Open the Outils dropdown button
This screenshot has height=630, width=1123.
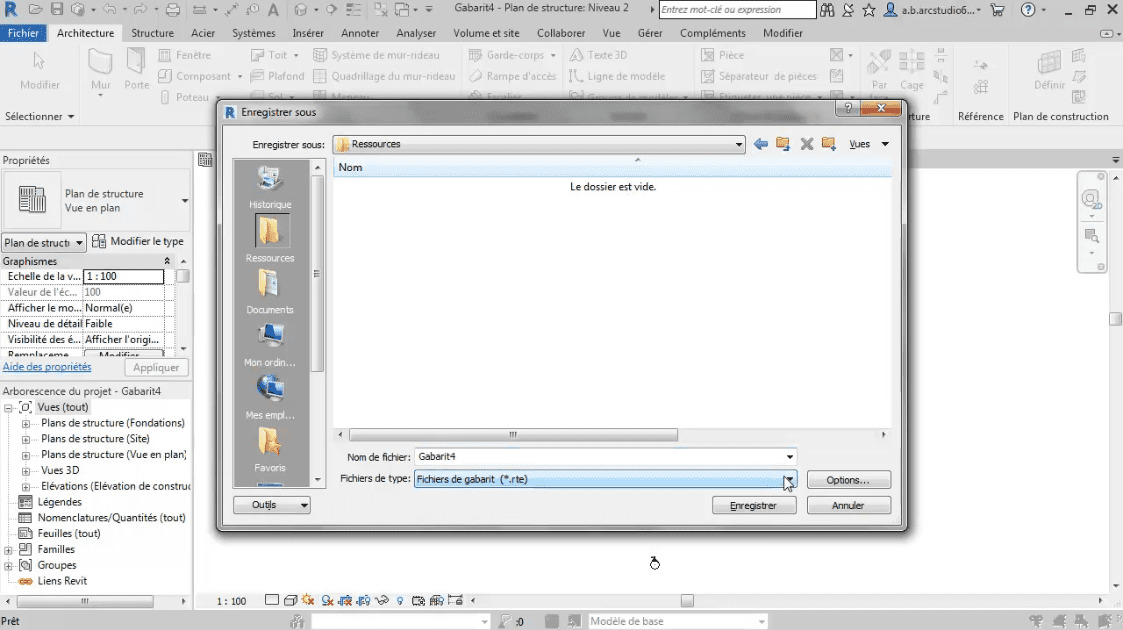coord(272,505)
